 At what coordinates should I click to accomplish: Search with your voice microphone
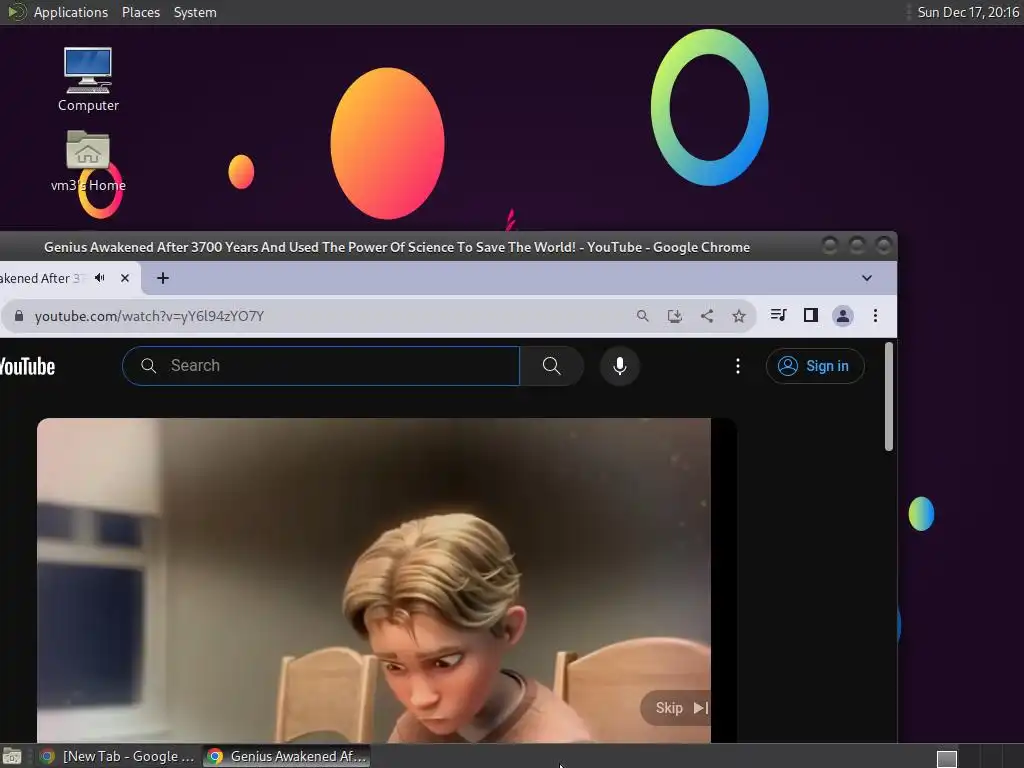click(620, 366)
